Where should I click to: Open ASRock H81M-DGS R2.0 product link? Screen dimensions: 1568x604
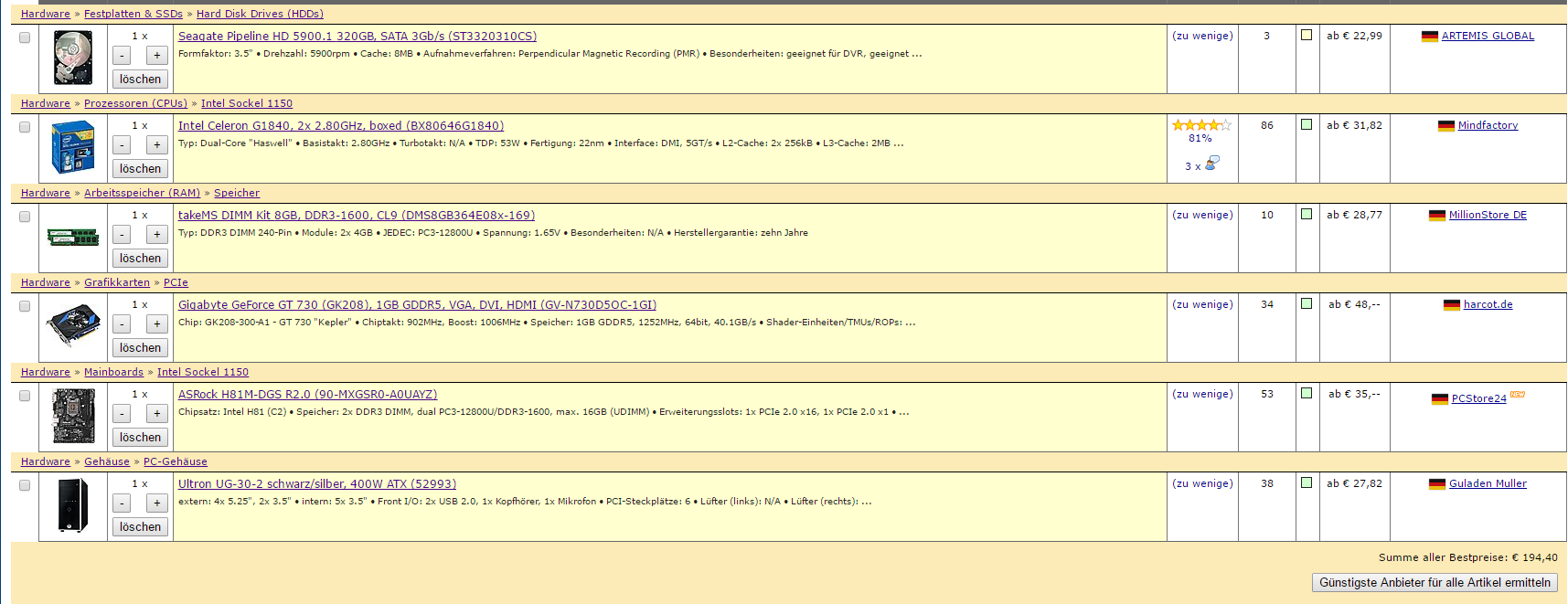(308, 395)
